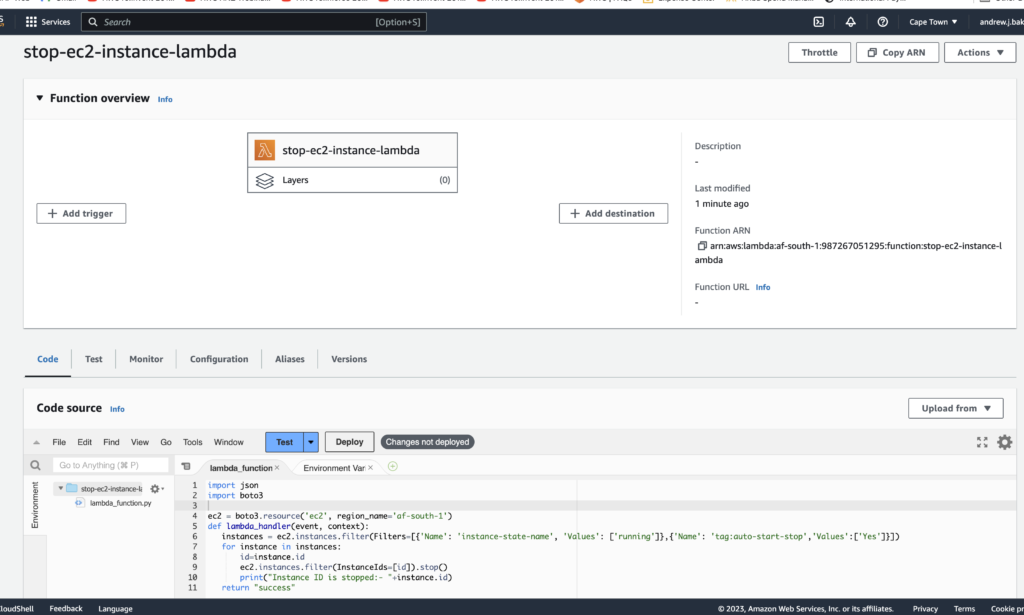Switch to the Configuration tab
The image size is (1024, 615).
tap(218, 359)
